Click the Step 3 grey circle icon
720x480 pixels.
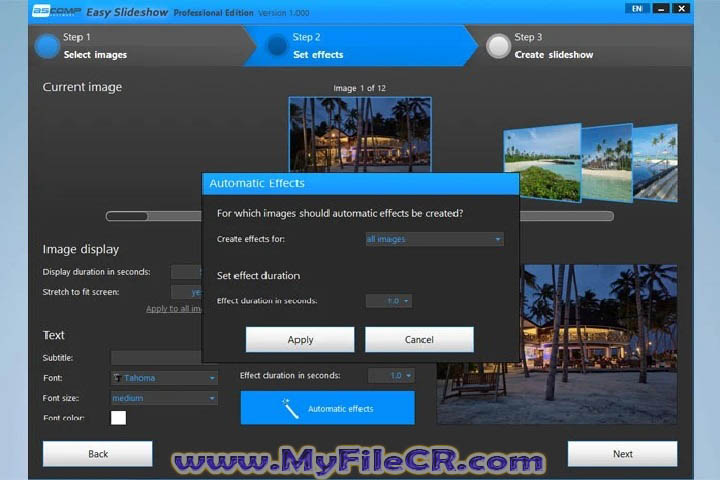(x=498, y=46)
